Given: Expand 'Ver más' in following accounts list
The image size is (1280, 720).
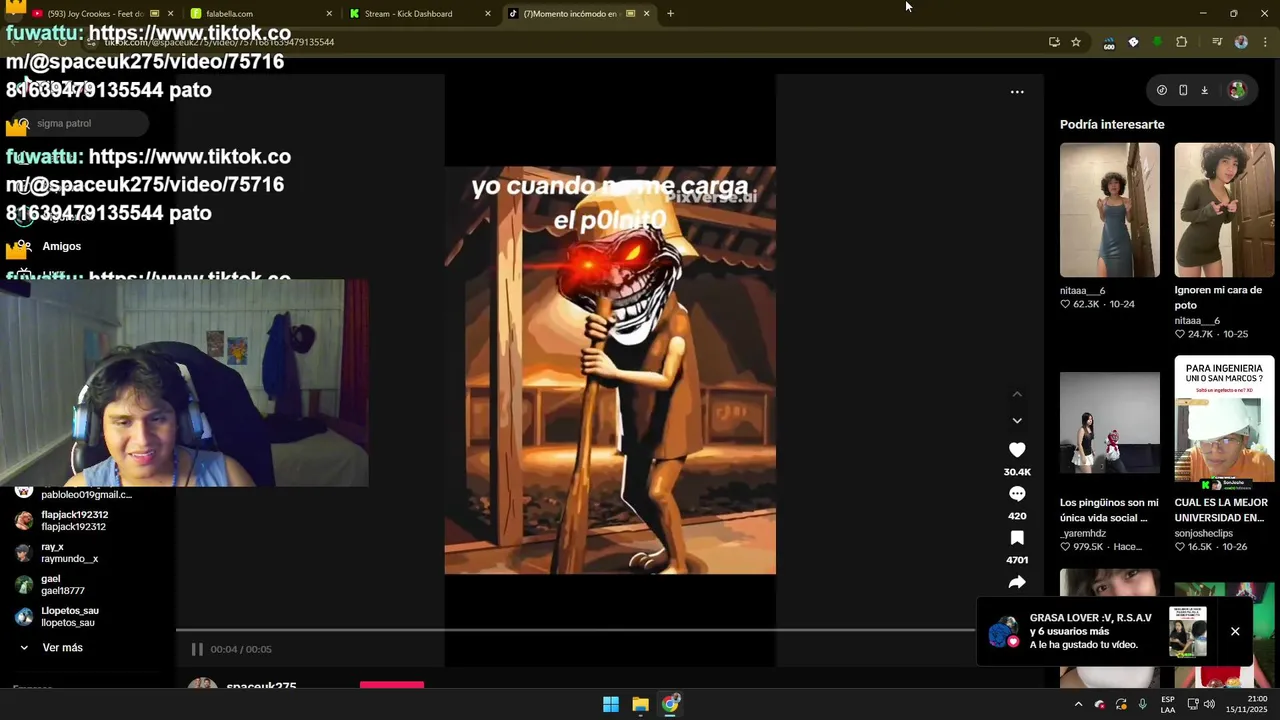Looking at the screenshot, I should [52, 648].
